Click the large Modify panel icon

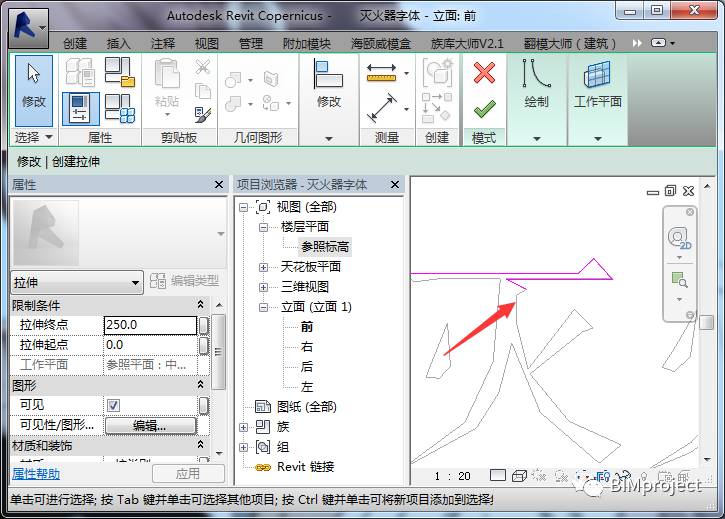[x=329, y=74]
